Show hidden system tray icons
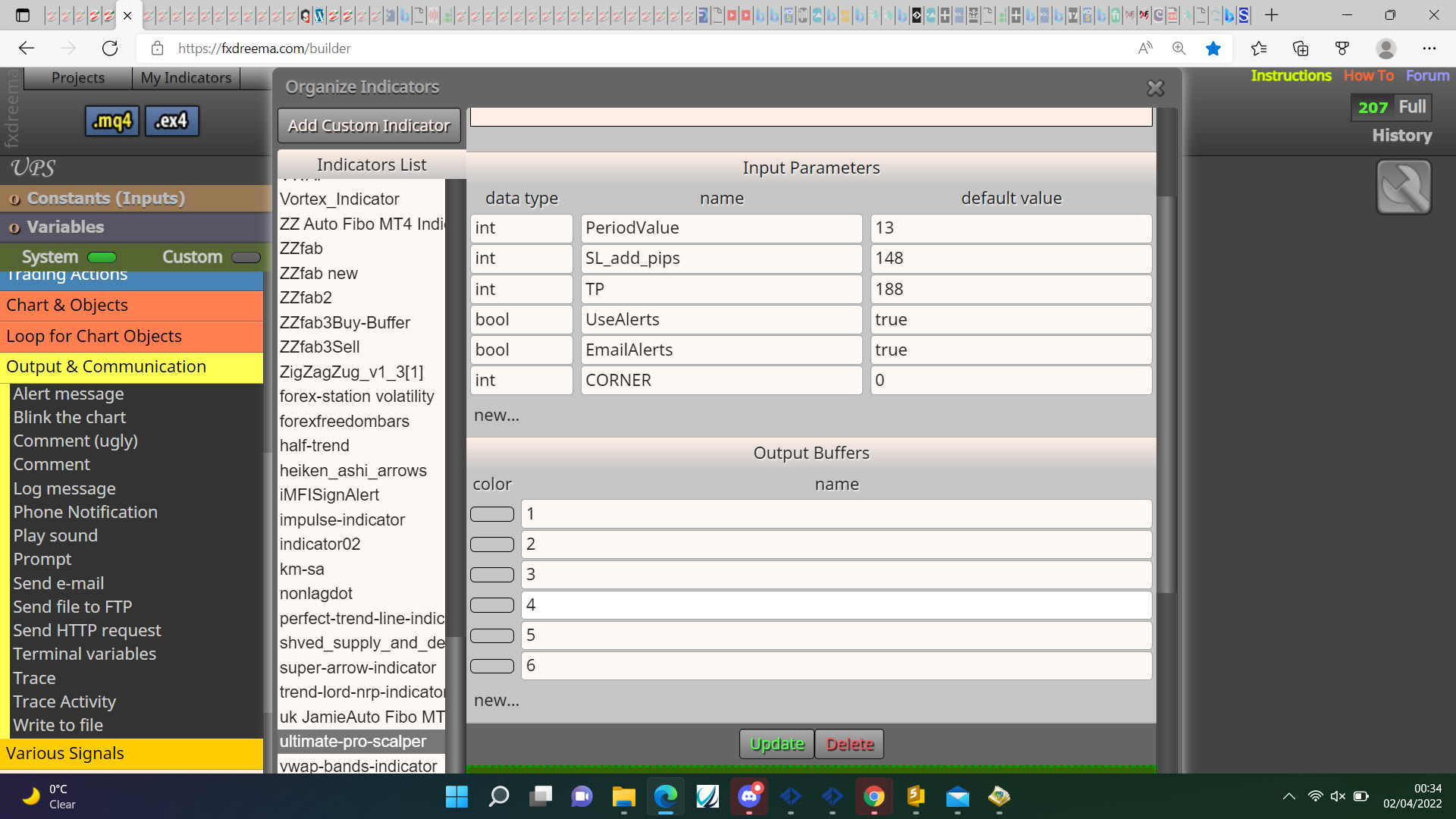Viewport: 1456px width, 819px height. [1288, 796]
